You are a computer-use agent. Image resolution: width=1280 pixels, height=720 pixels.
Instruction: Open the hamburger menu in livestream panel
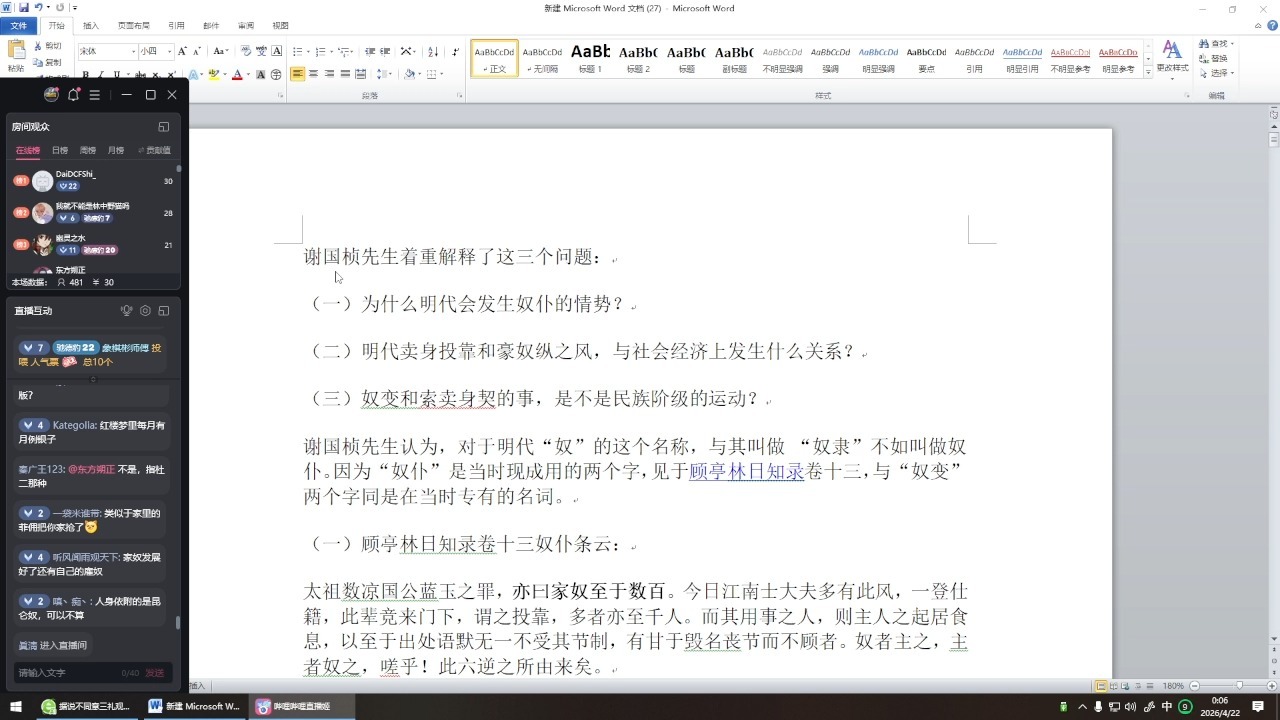click(94, 95)
